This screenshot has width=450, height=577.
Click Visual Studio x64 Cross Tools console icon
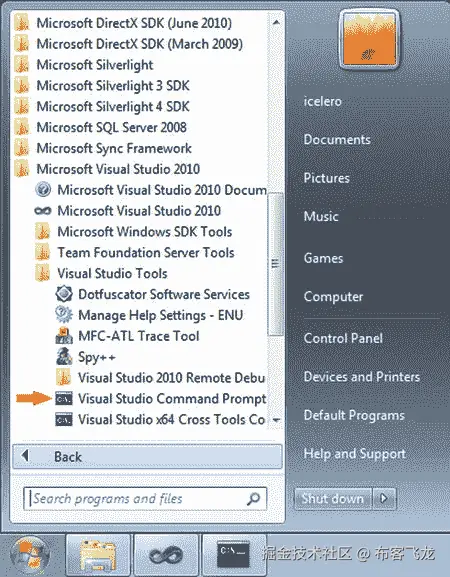point(64,420)
